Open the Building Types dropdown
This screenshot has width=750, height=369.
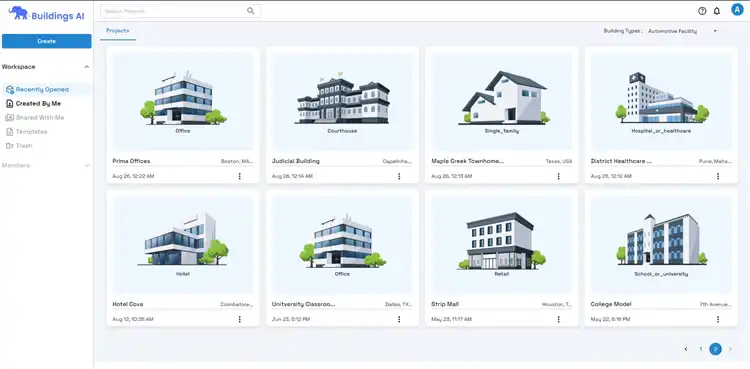[683, 31]
